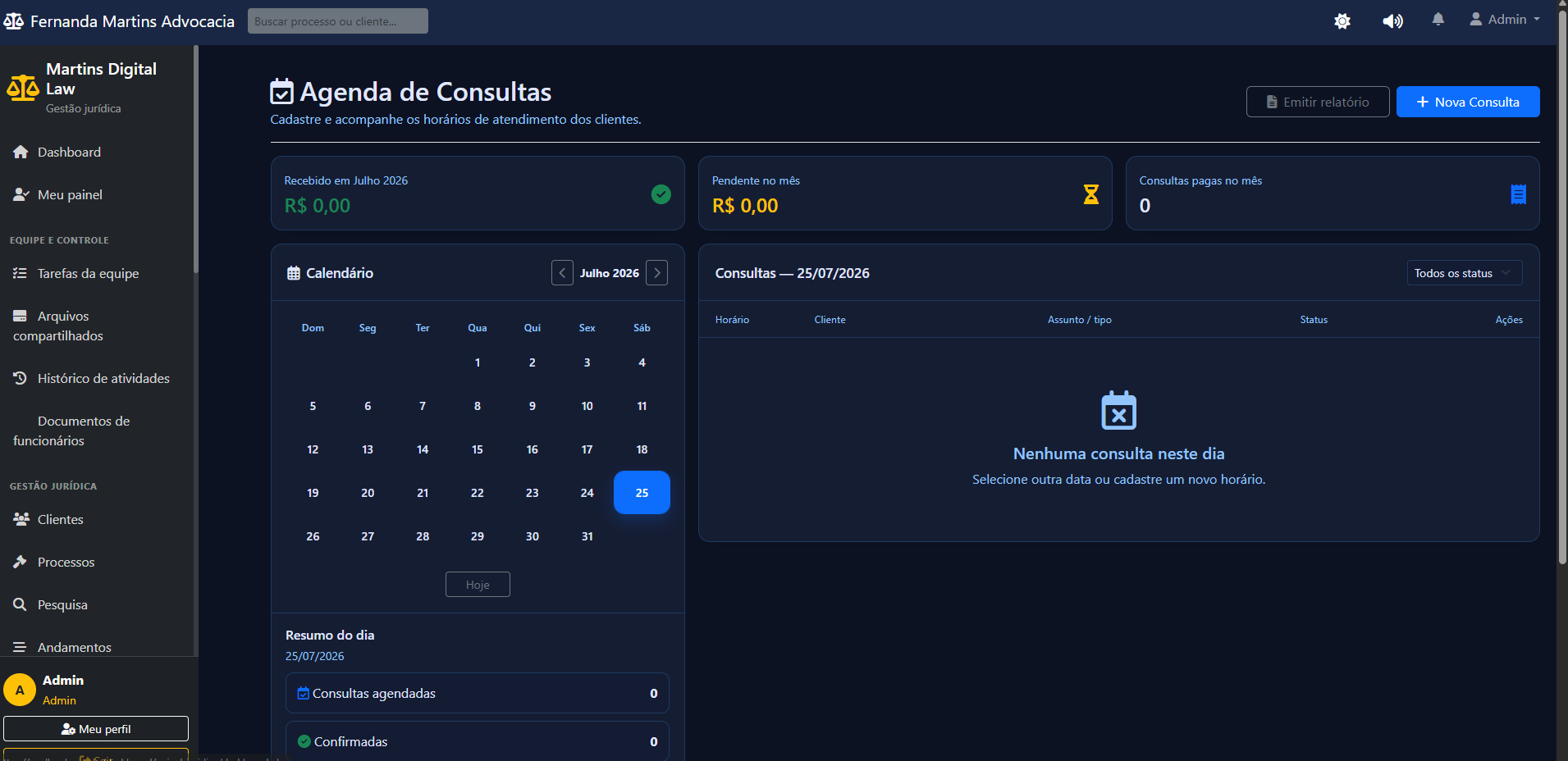
Task: Select day 31 in the calendar
Action: (587, 536)
